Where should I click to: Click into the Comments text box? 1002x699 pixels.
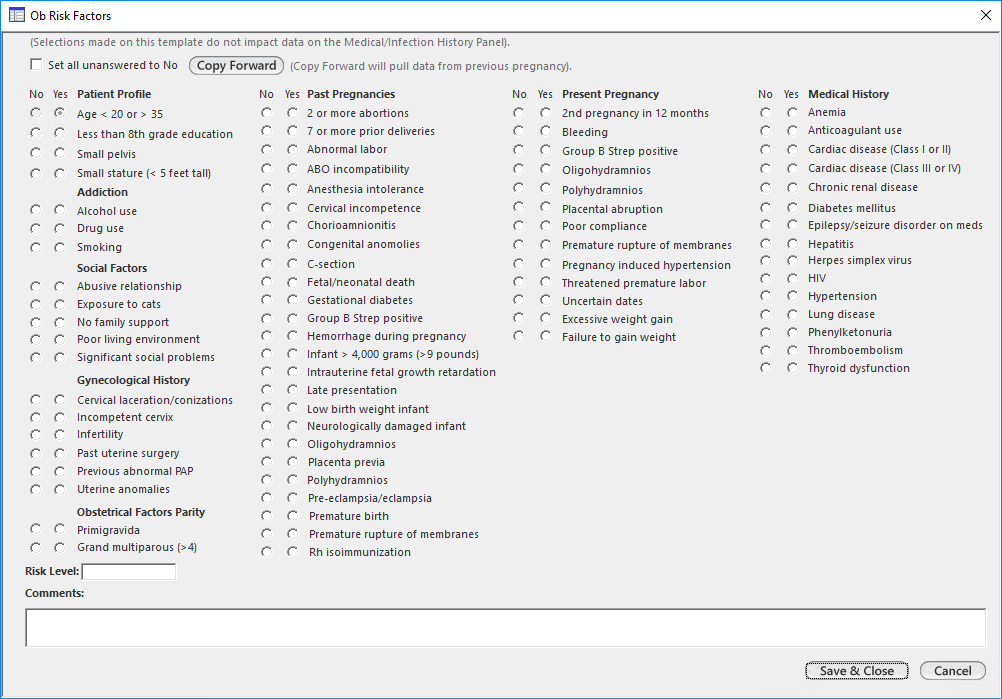[x=505, y=627]
